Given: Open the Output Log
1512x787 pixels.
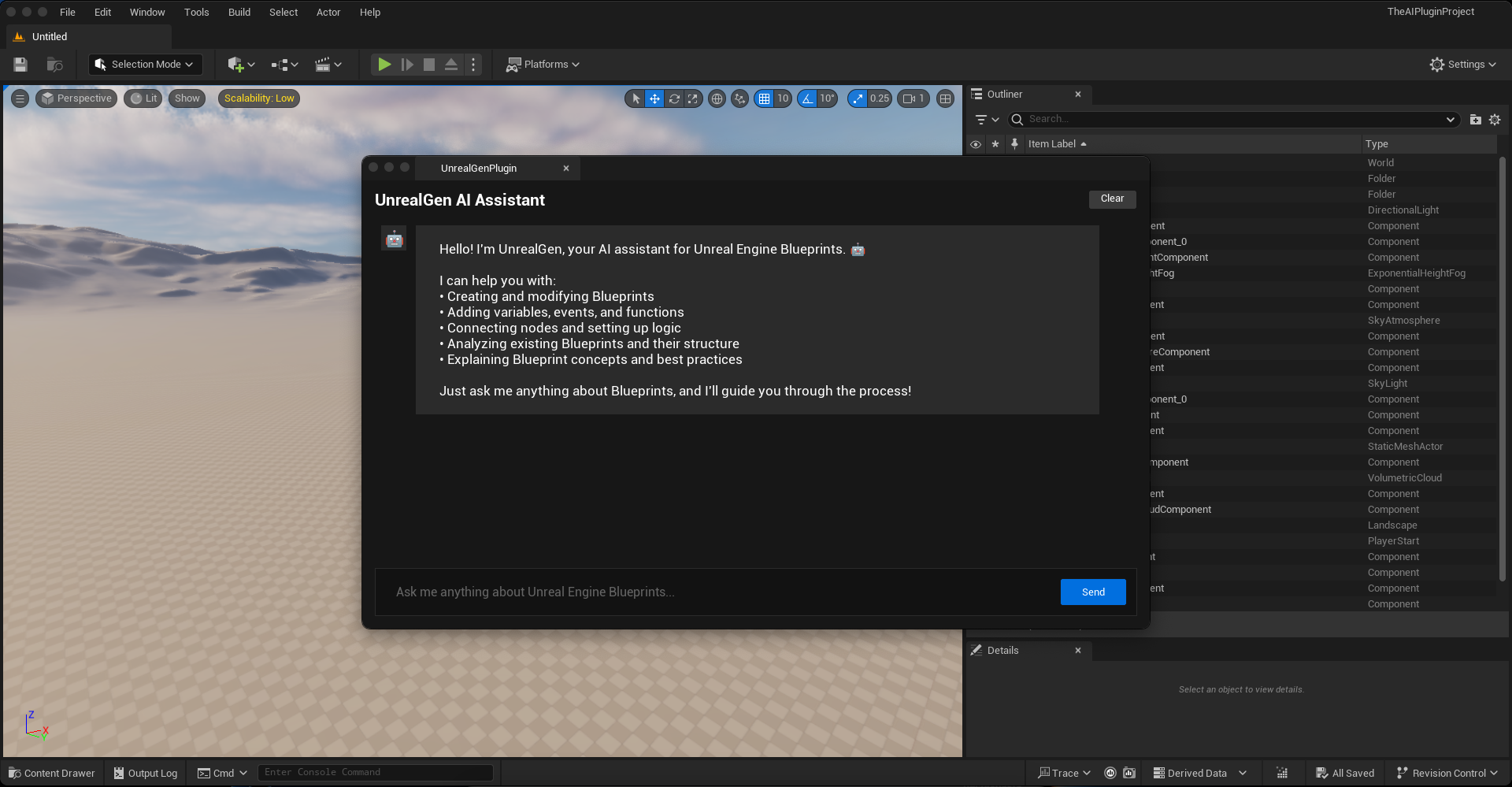Looking at the screenshot, I should point(146,773).
